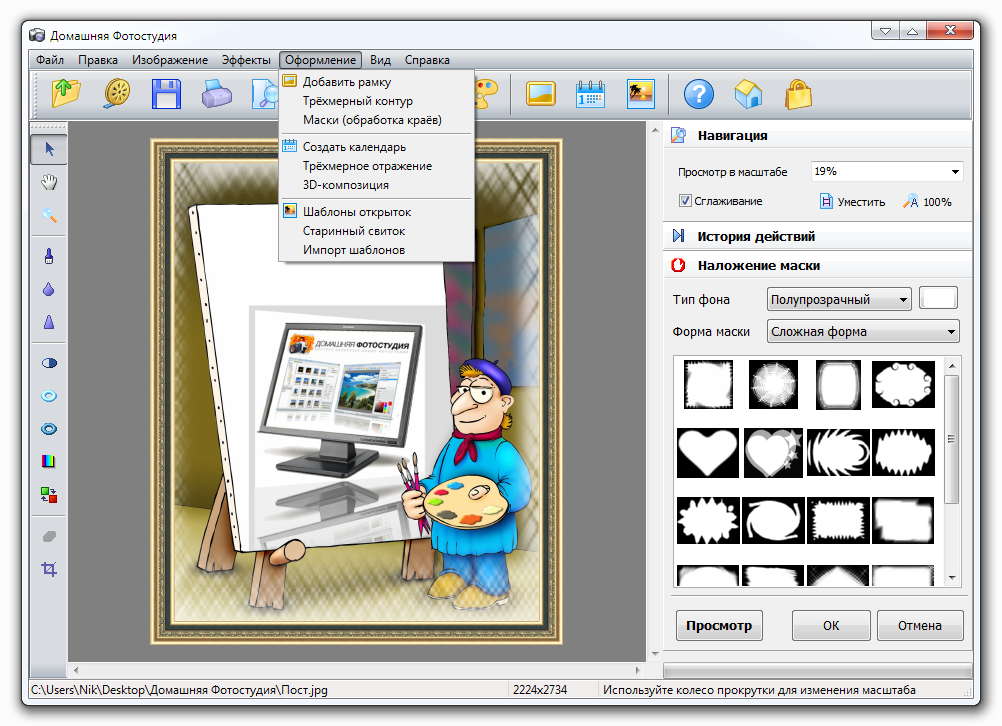Image resolution: width=1002 pixels, height=726 pixels.
Task: Click the white background color swatch
Action: point(938,298)
